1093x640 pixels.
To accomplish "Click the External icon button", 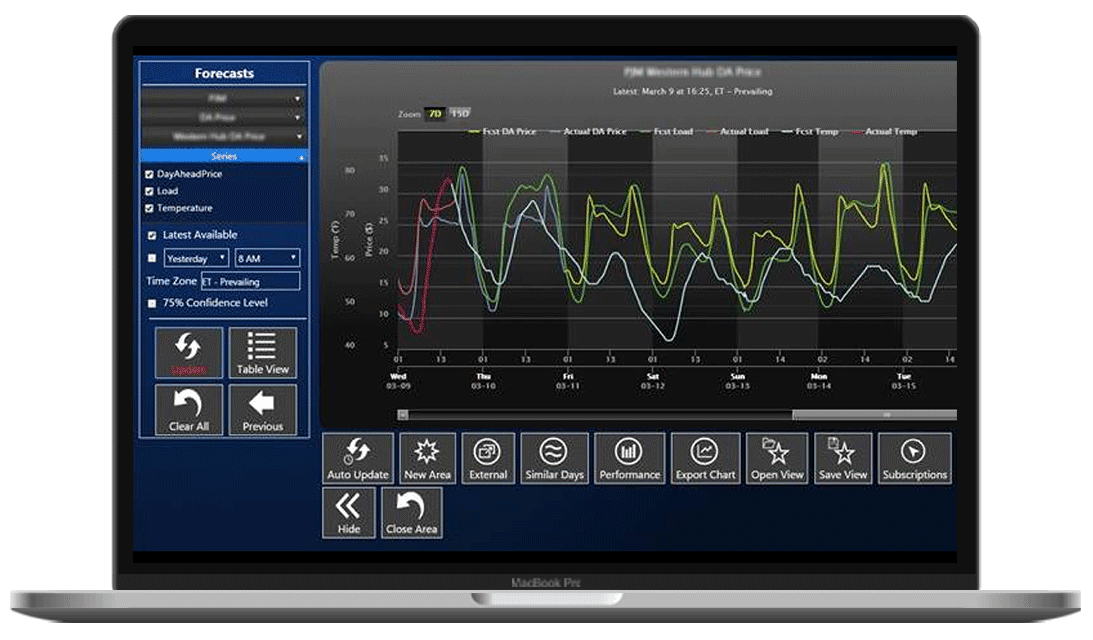I will pyautogui.click(x=488, y=459).
